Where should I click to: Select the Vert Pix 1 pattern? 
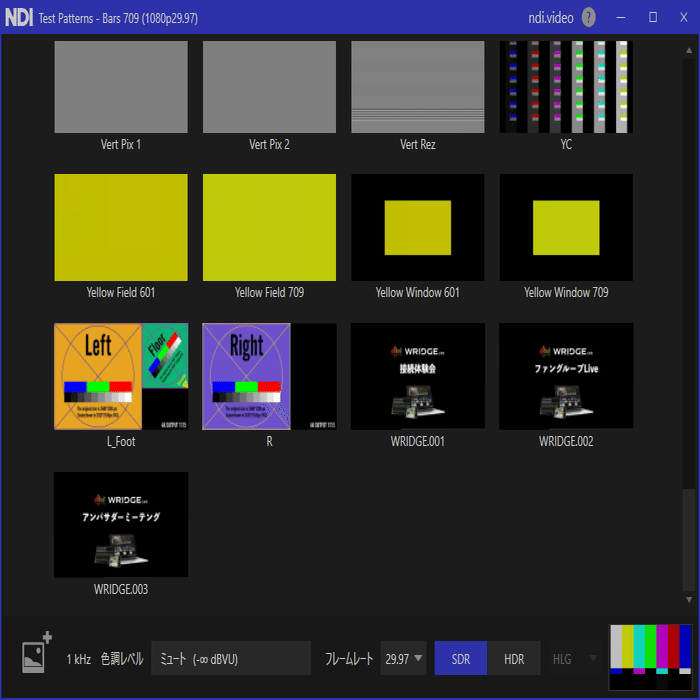(x=121, y=87)
